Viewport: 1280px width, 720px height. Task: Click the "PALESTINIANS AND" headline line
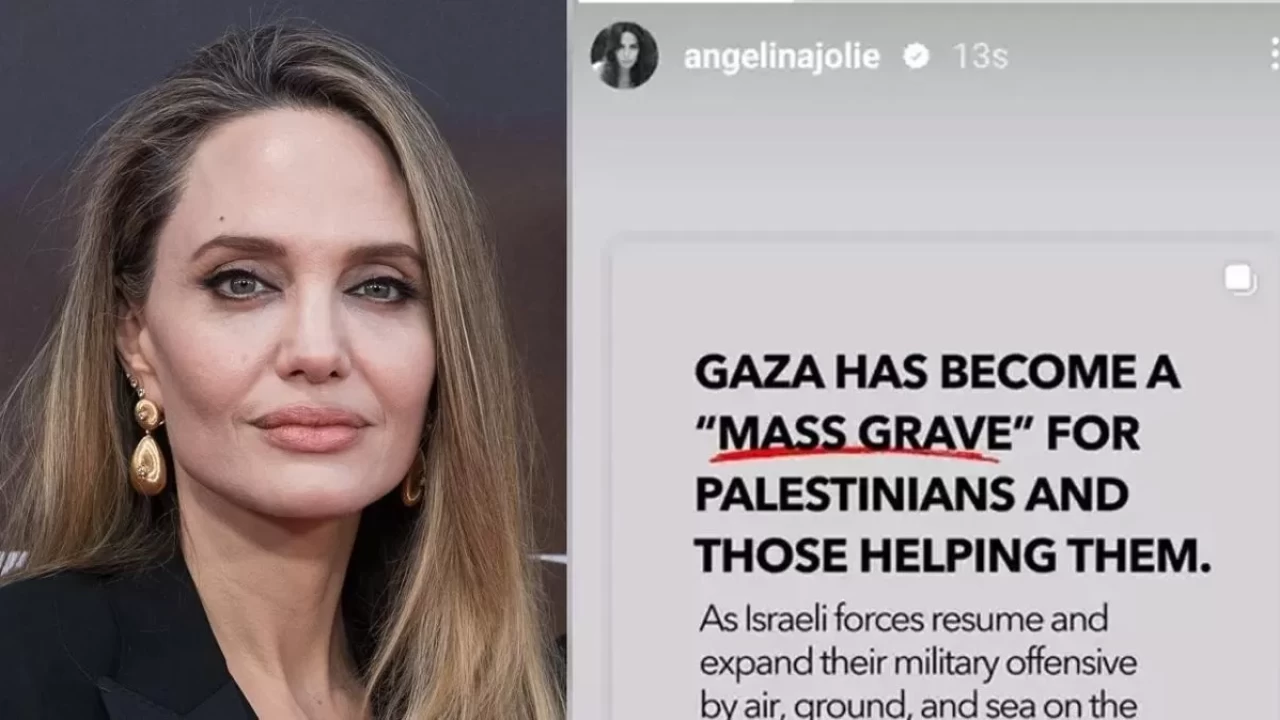[911, 494]
